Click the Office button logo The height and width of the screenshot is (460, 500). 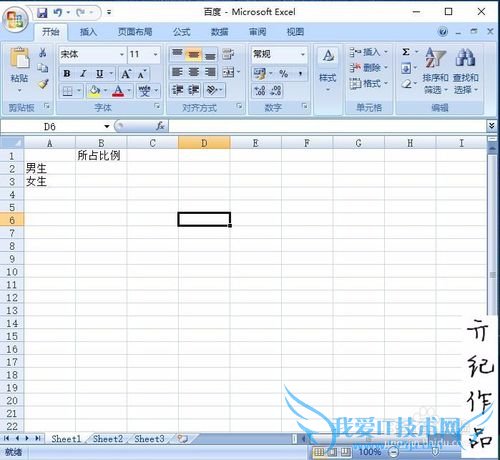tap(15, 19)
